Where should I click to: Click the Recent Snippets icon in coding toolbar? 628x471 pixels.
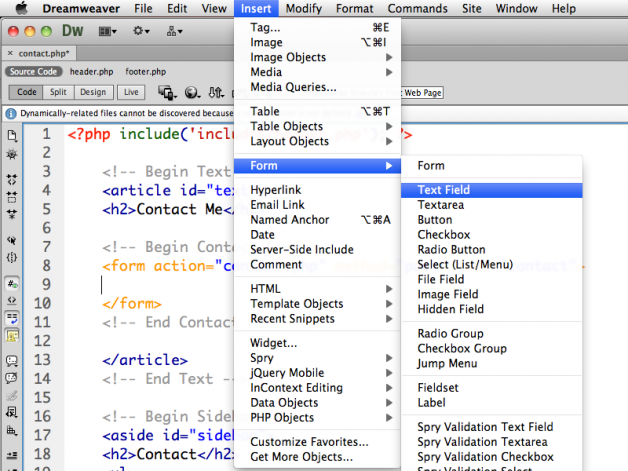coord(12,412)
